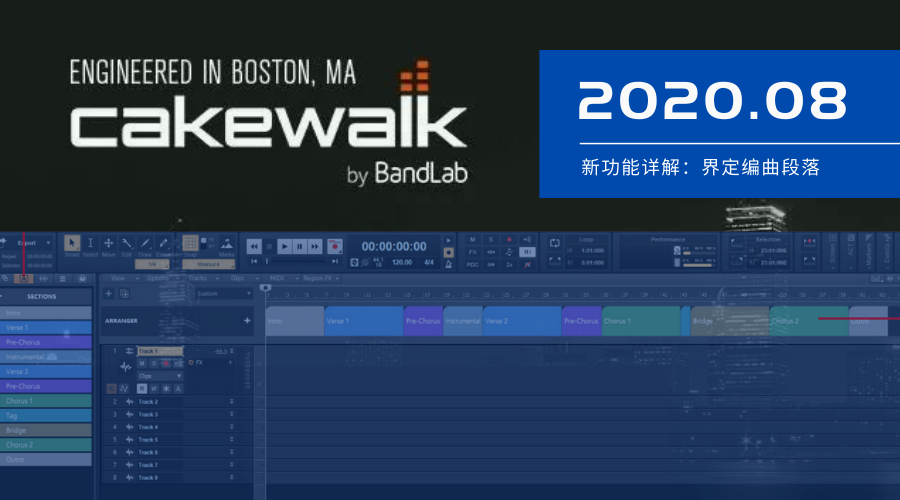Select the Erase tool
Viewport: 900px width, 500px height.
coord(163,243)
